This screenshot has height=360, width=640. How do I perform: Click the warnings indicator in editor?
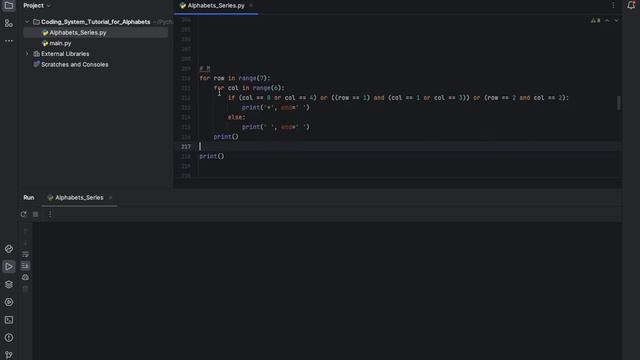[x=596, y=20]
